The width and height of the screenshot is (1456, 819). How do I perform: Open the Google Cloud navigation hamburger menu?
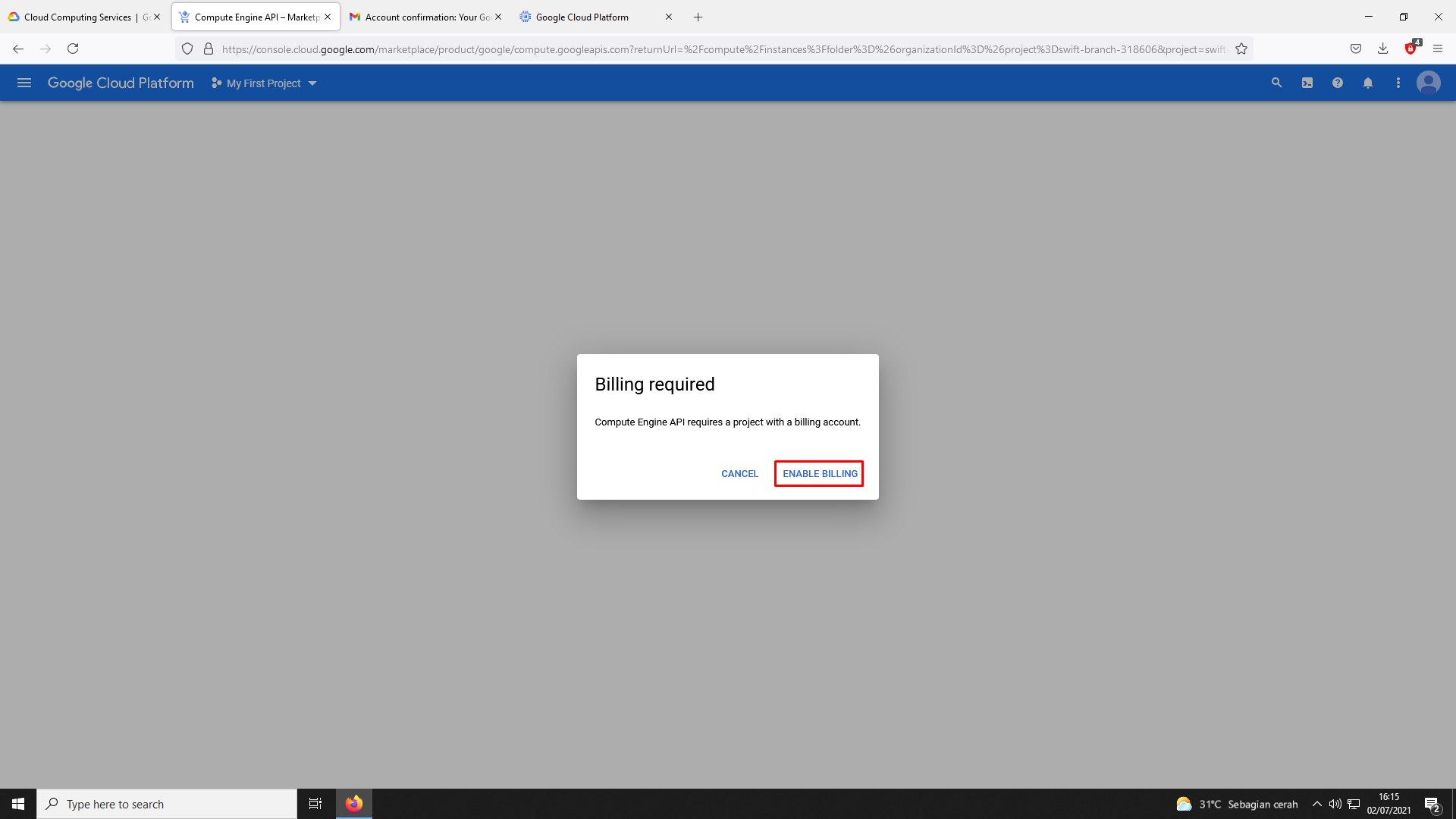[x=24, y=83]
